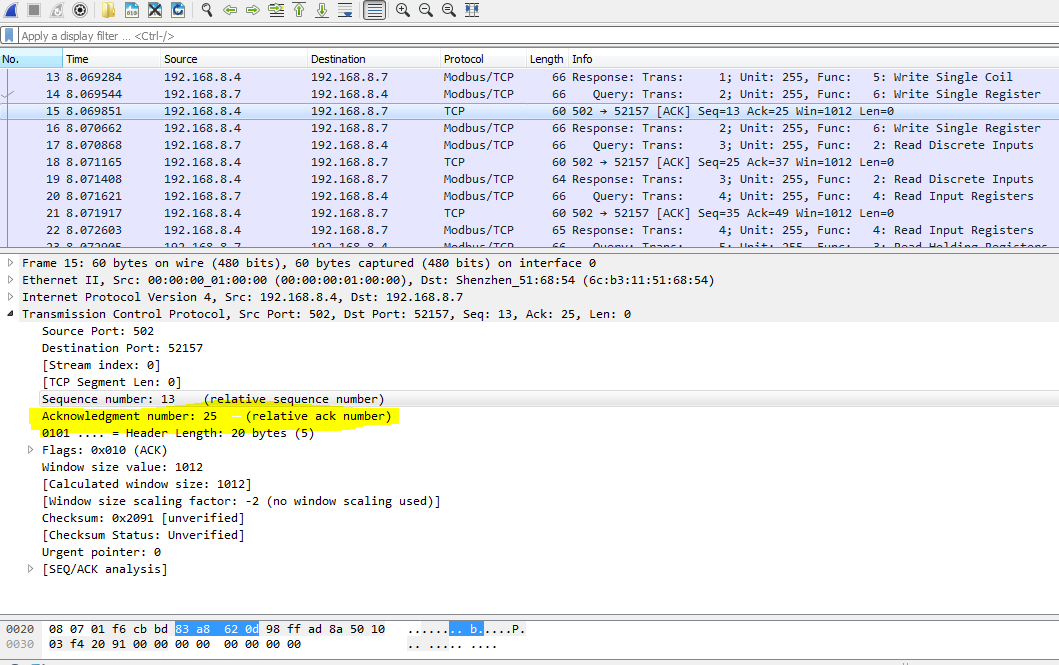Jump to the last packet icon
Viewport: 1059px width, 665px height.
pos(322,9)
